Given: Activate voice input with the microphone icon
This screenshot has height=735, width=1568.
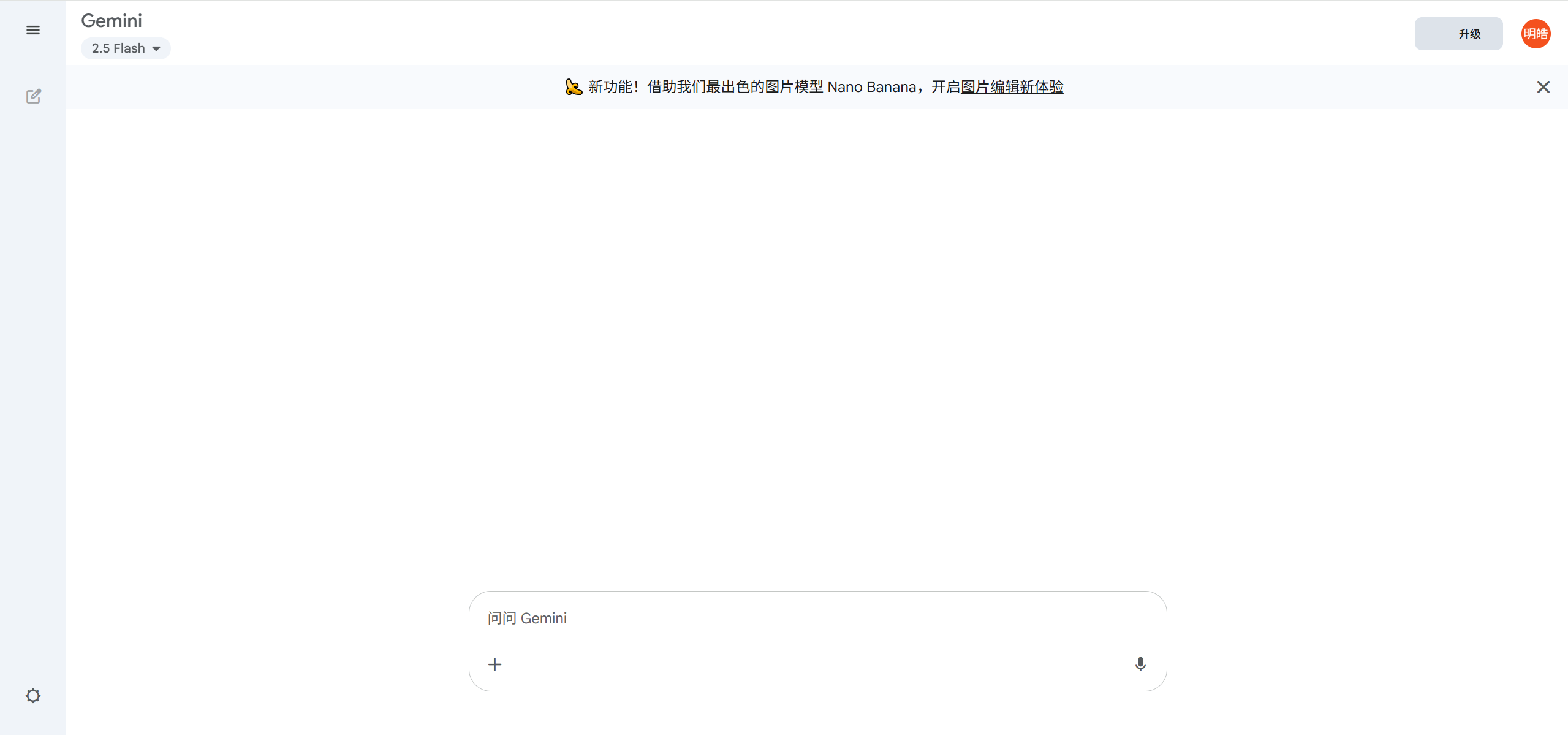Looking at the screenshot, I should (x=1140, y=664).
